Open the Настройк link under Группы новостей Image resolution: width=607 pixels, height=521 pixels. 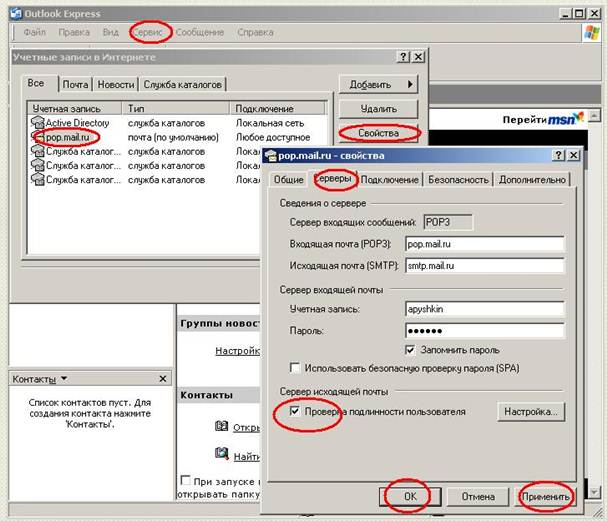237,350
